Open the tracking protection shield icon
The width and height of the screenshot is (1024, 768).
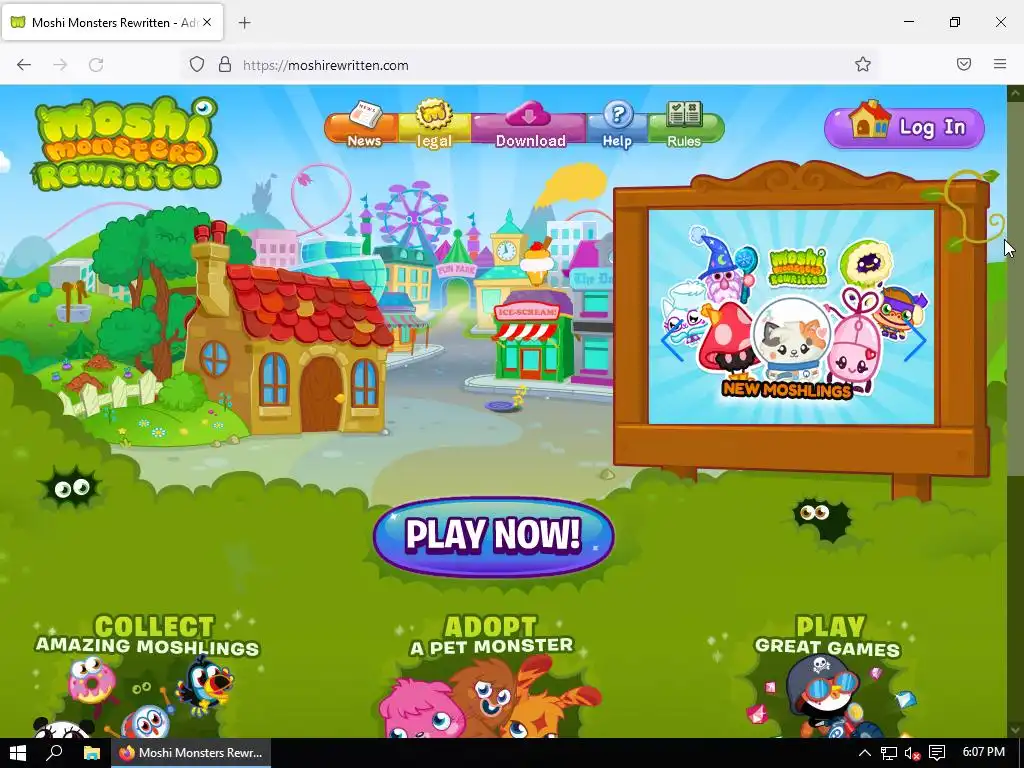point(197,65)
